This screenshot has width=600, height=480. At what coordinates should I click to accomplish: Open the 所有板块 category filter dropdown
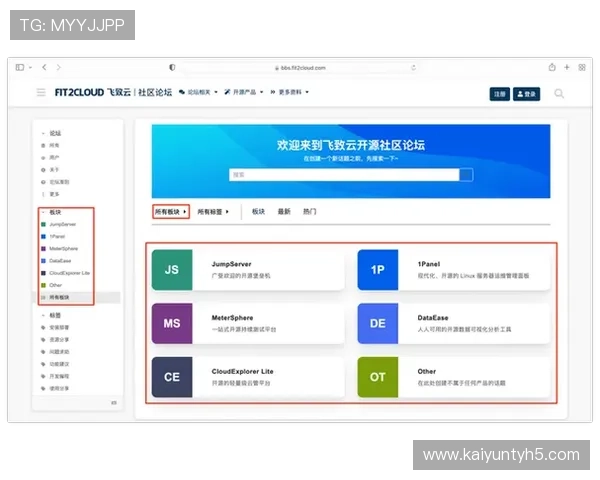171,212
